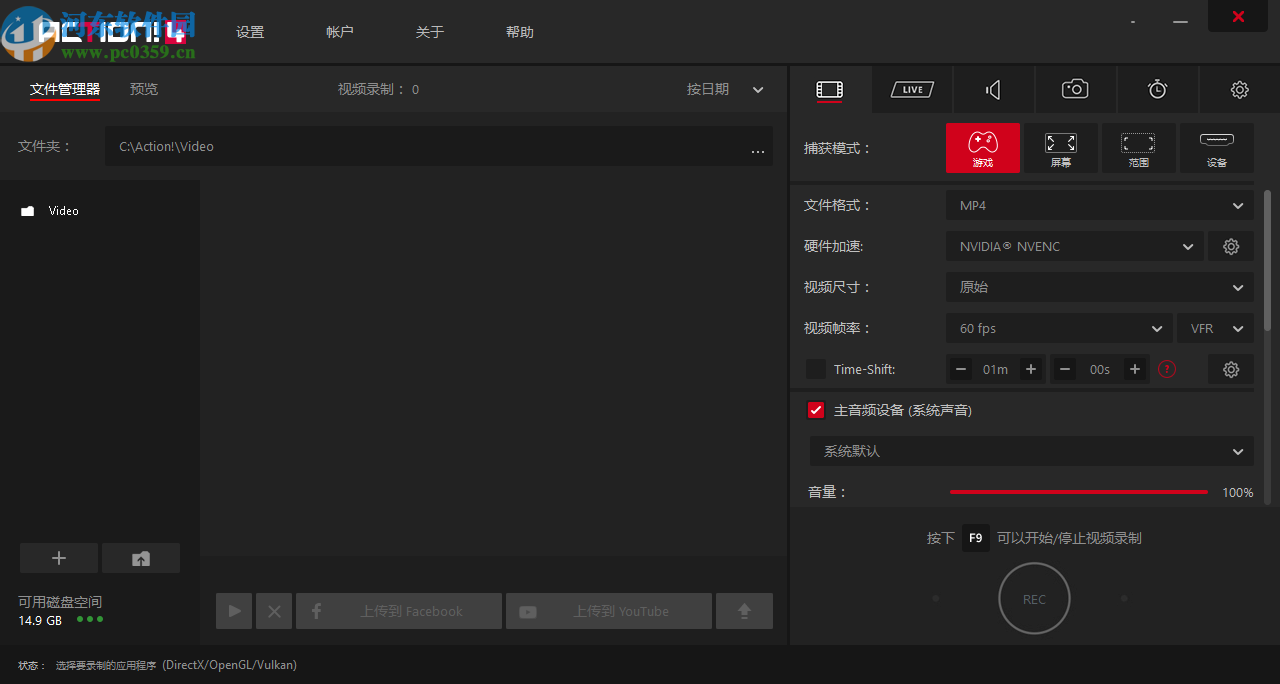Adjust the 音量 volume slider
The width and height of the screenshot is (1280, 684).
[x=1078, y=492]
